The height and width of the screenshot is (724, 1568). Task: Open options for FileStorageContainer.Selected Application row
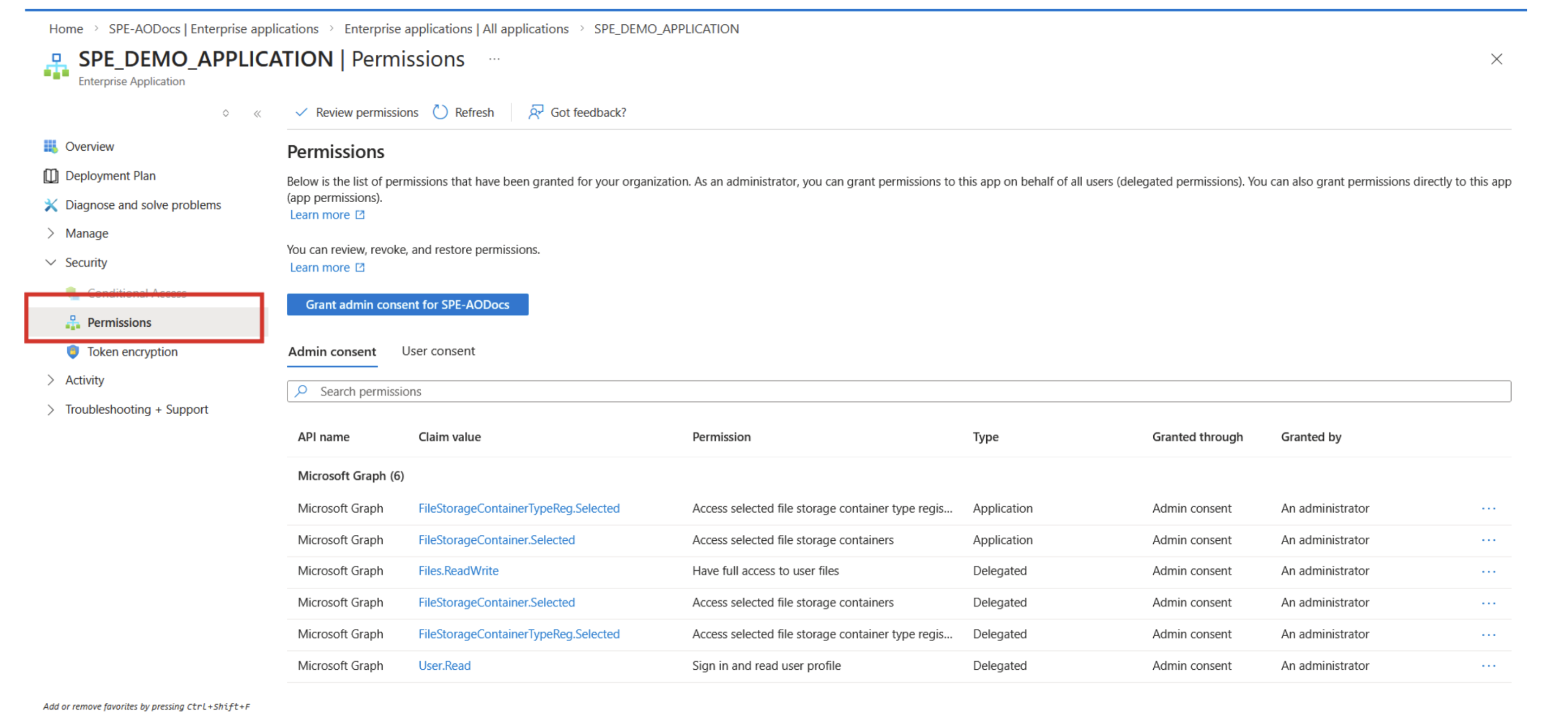(x=1488, y=540)
